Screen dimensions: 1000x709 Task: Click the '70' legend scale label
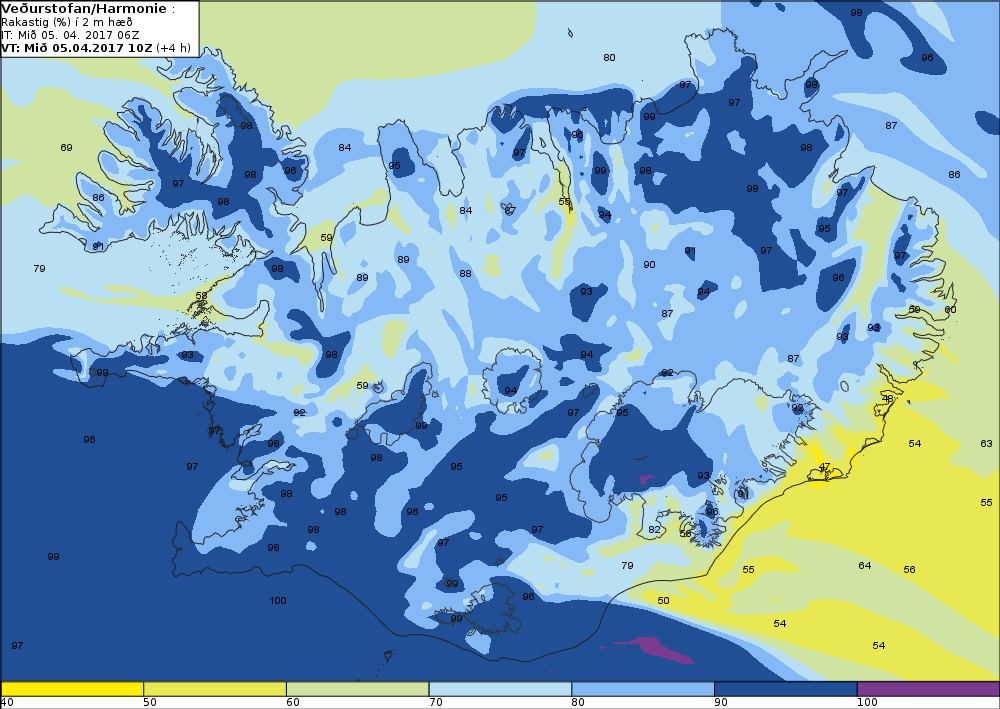[x=436, y=703]
